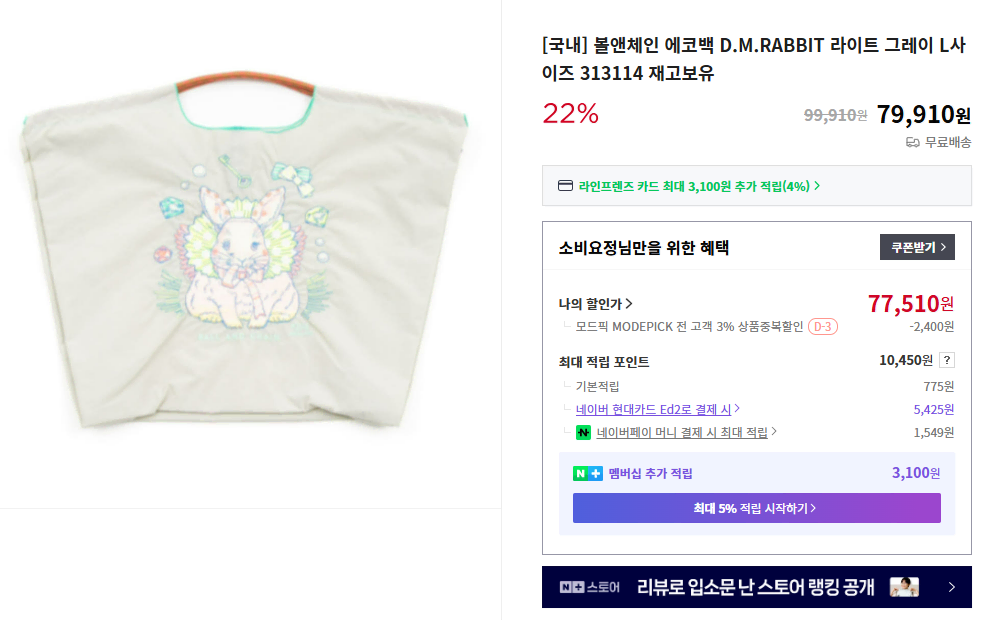Click the 쿠폰받기 button
The image size is (992, 620).
[x=917, y=247]
